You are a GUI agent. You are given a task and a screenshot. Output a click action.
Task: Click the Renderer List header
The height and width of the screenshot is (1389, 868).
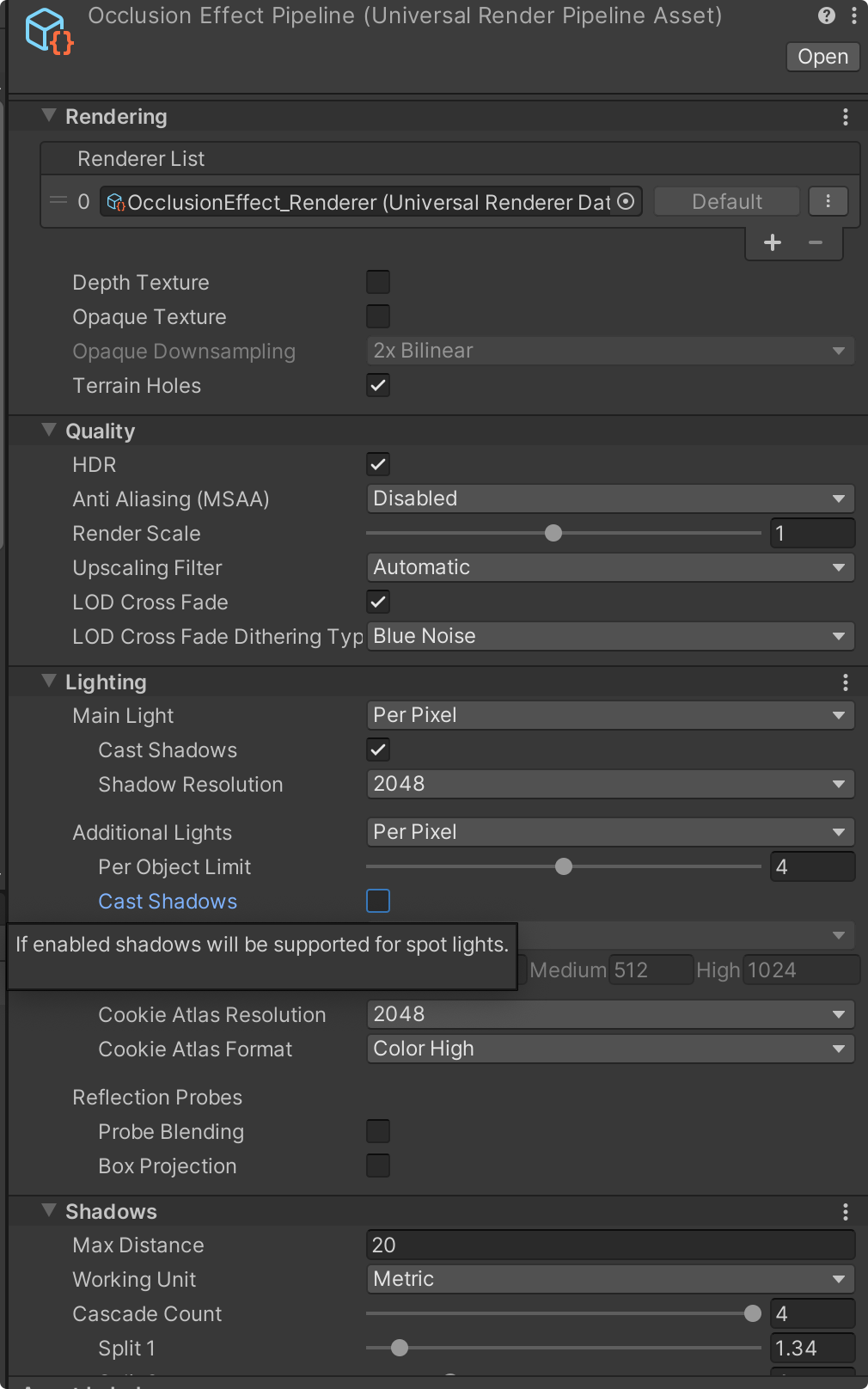(x=141, y=159)
